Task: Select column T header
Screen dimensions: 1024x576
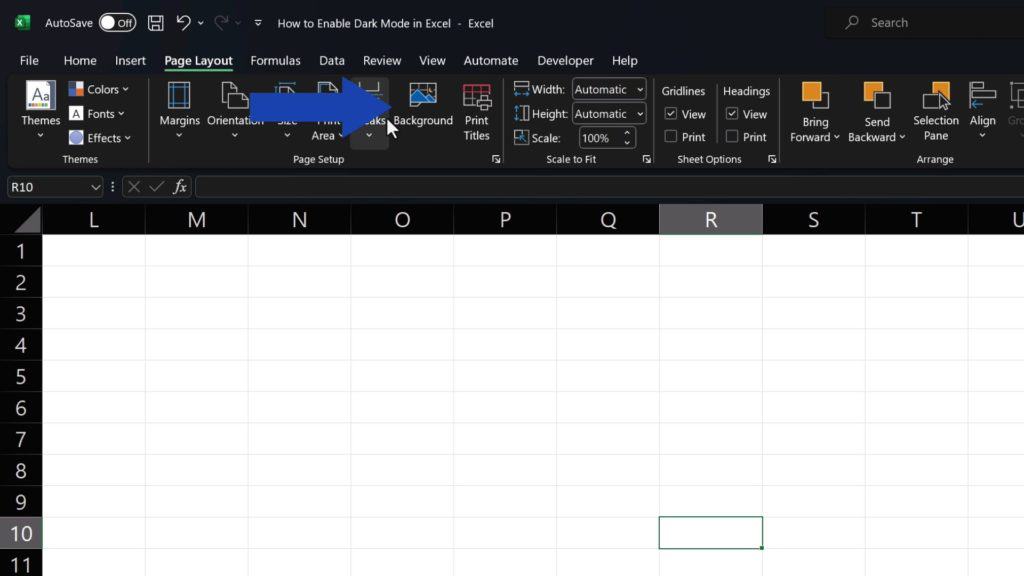Action: [916, 219]
